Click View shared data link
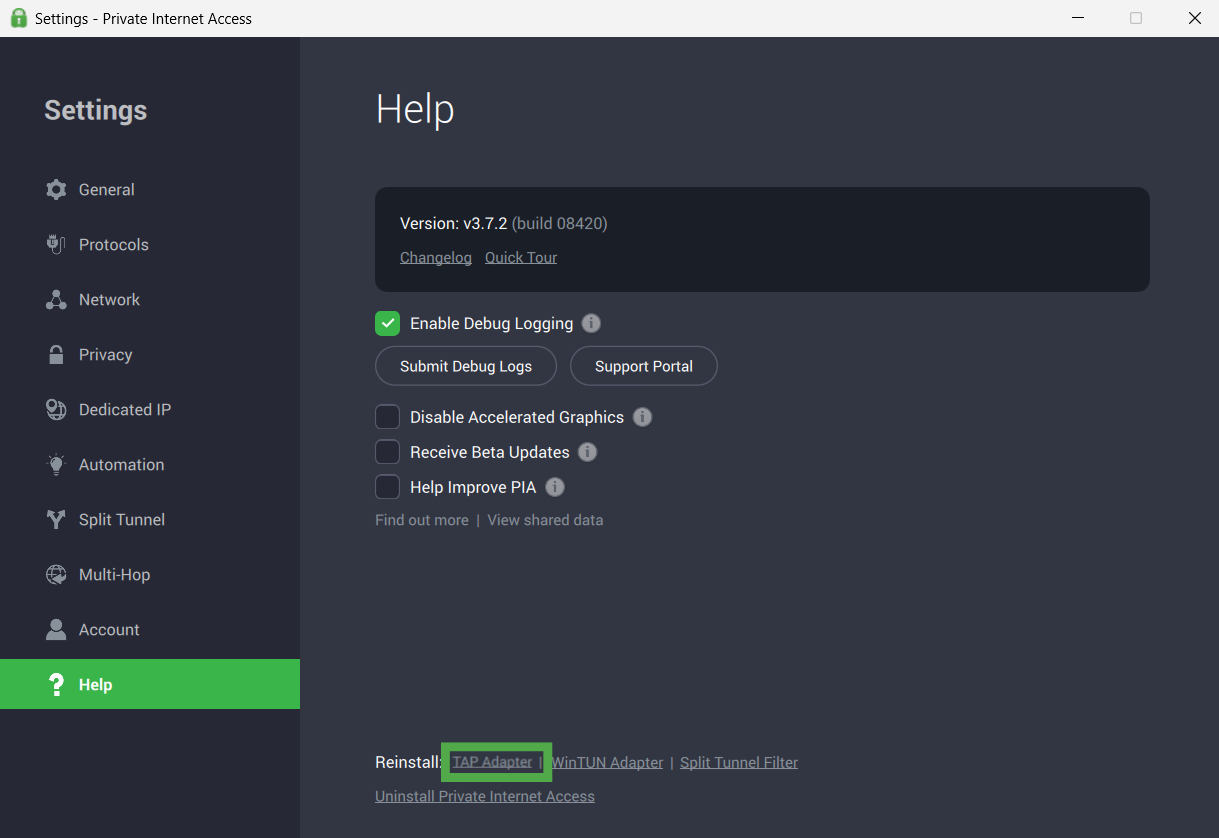This screenshot has width=1219, height=838. point(545,520)
